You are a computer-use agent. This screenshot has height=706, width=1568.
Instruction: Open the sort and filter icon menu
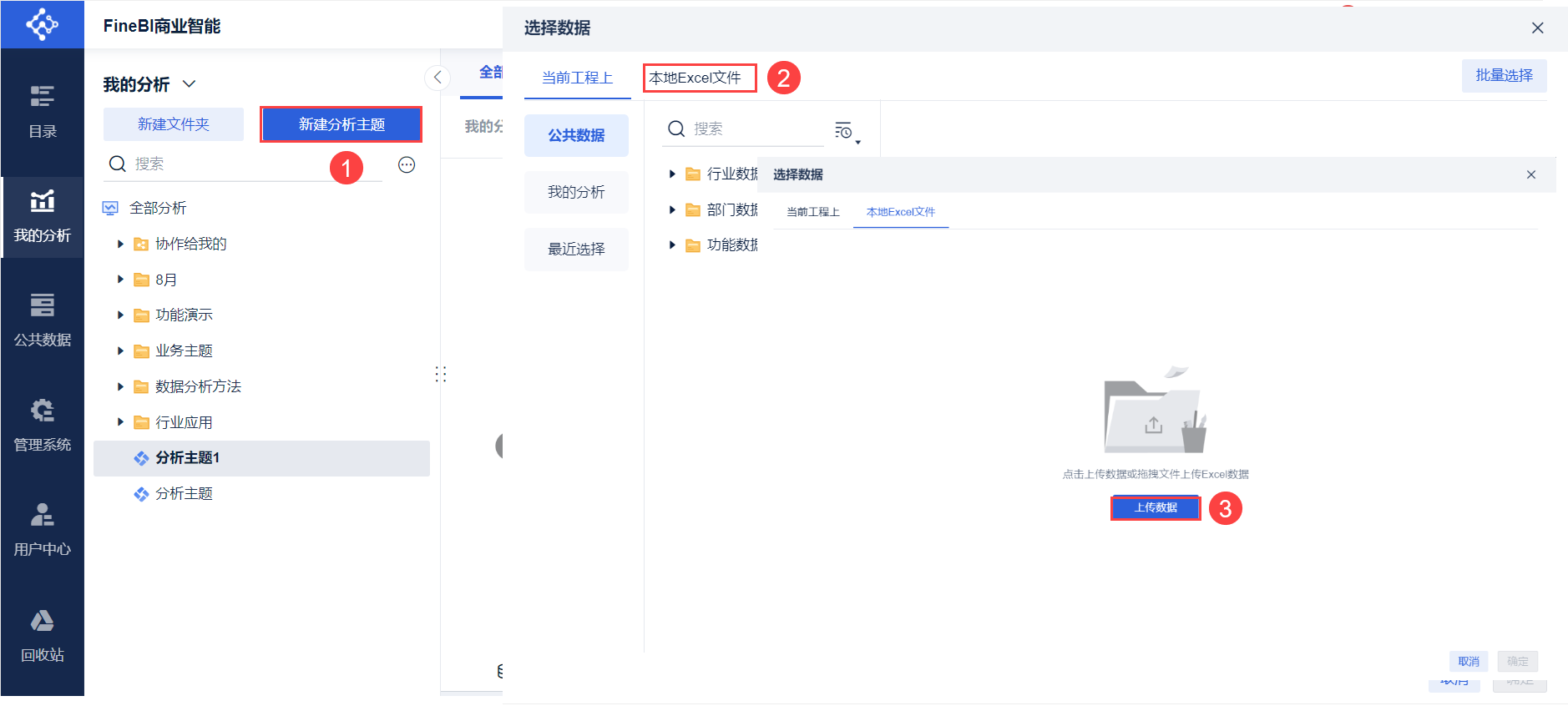click(847, 131)
